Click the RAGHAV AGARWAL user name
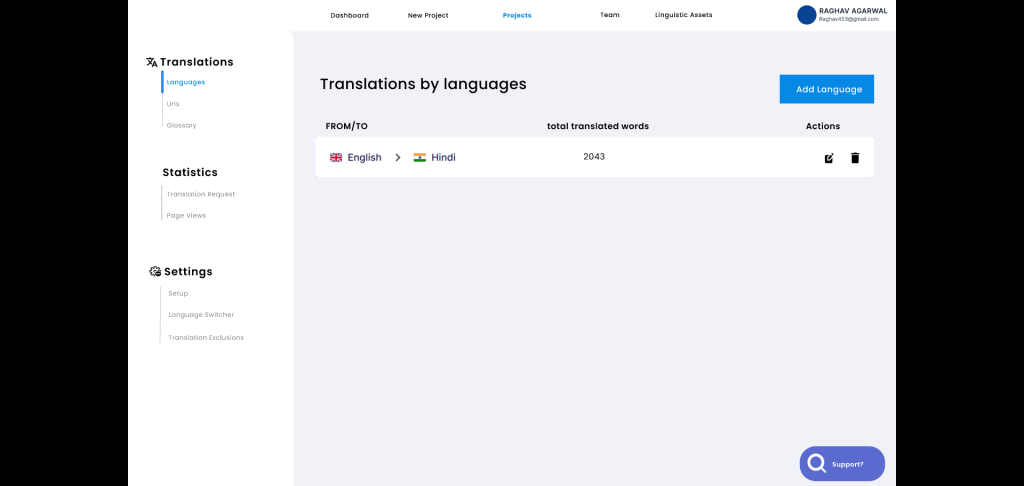1024x486 pixels. pyautogui.click(x=853, y=11)
